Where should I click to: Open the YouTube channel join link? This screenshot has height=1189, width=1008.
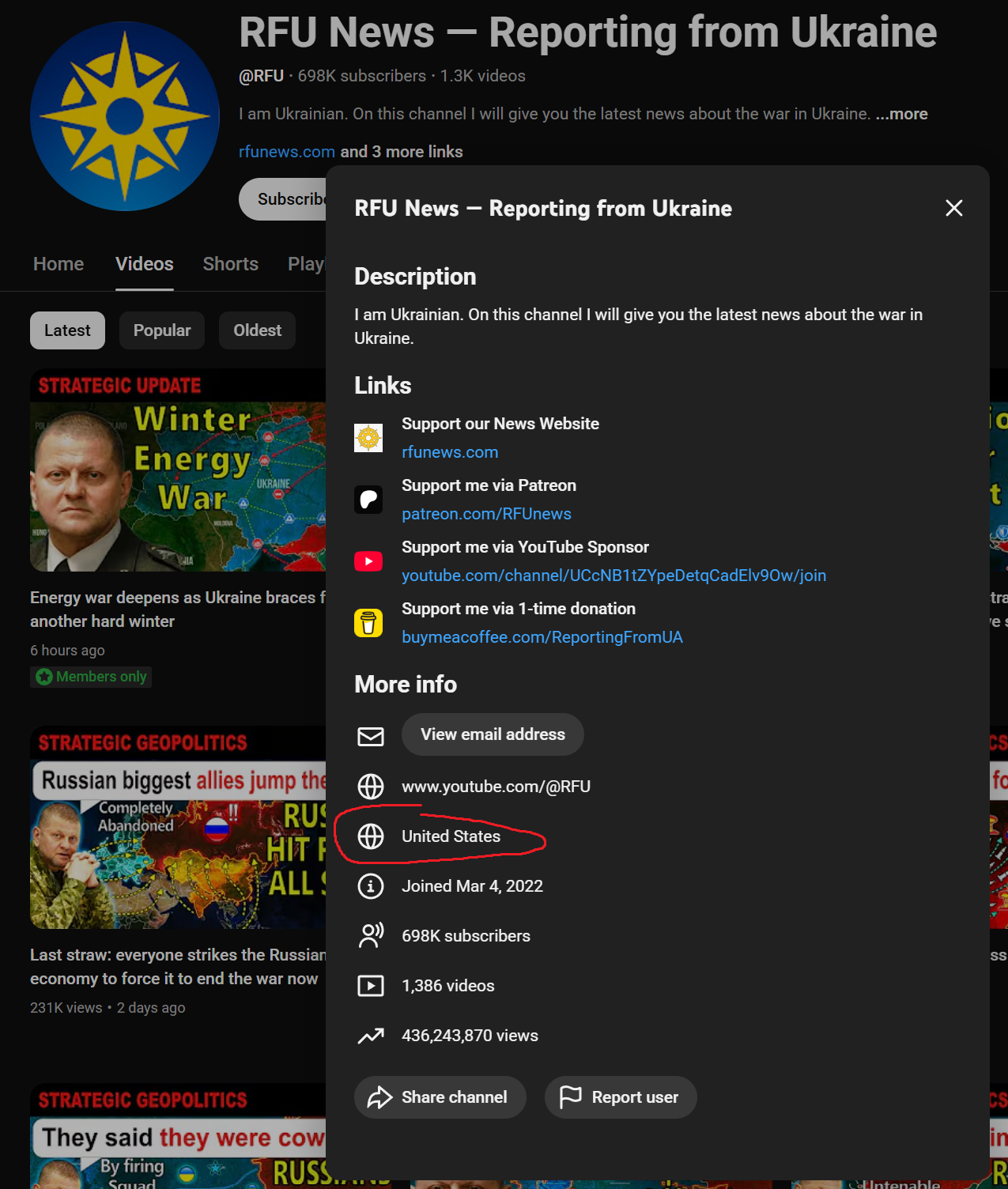[x=613, y=576]
